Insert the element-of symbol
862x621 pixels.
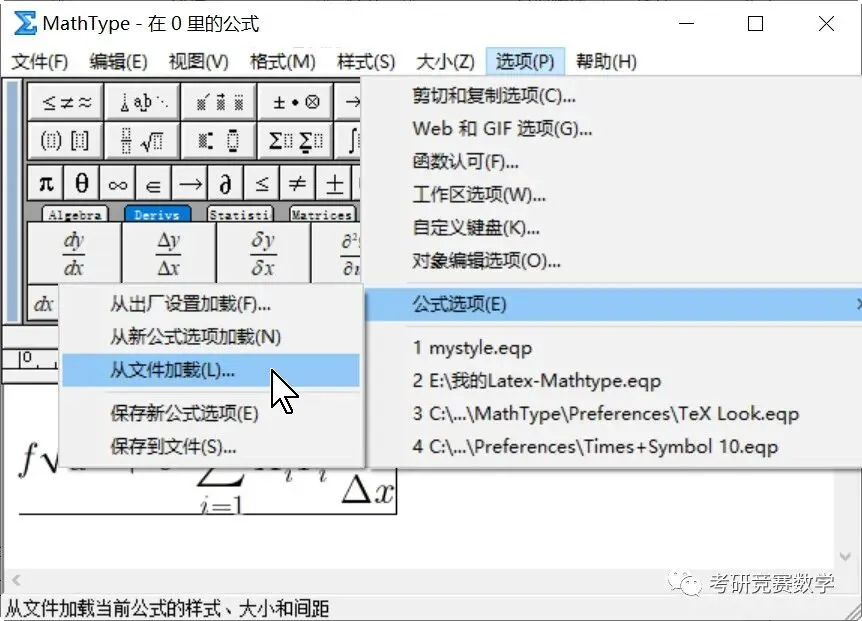[153, 183]
